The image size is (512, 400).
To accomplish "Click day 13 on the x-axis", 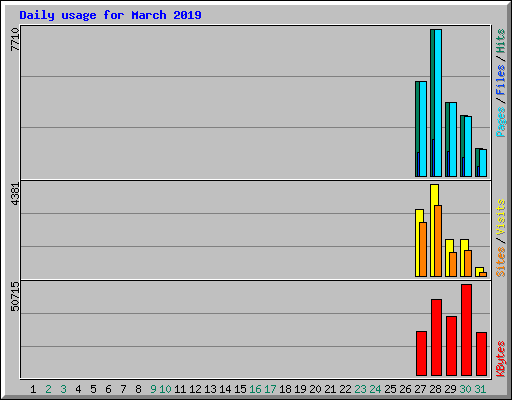I will click(210, 389).
